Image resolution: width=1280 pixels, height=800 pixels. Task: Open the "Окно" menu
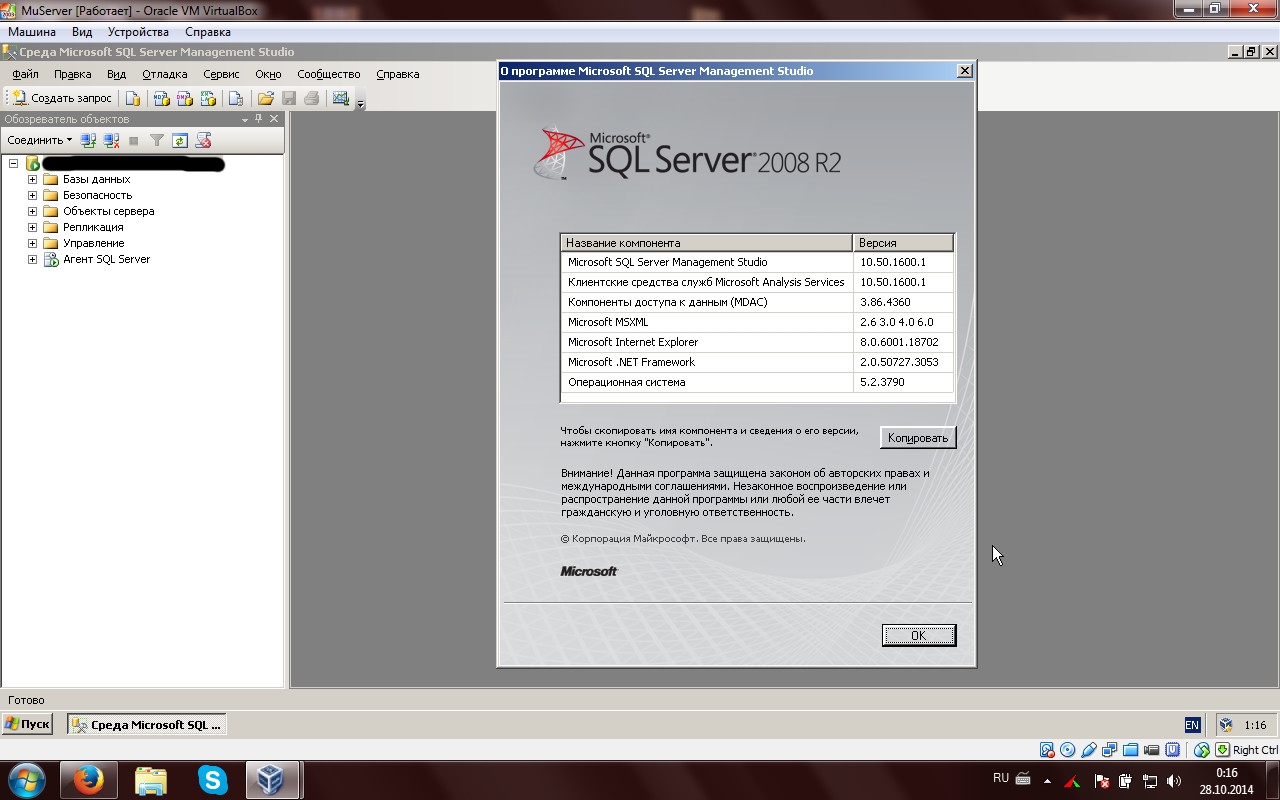[x=268, y=74]
